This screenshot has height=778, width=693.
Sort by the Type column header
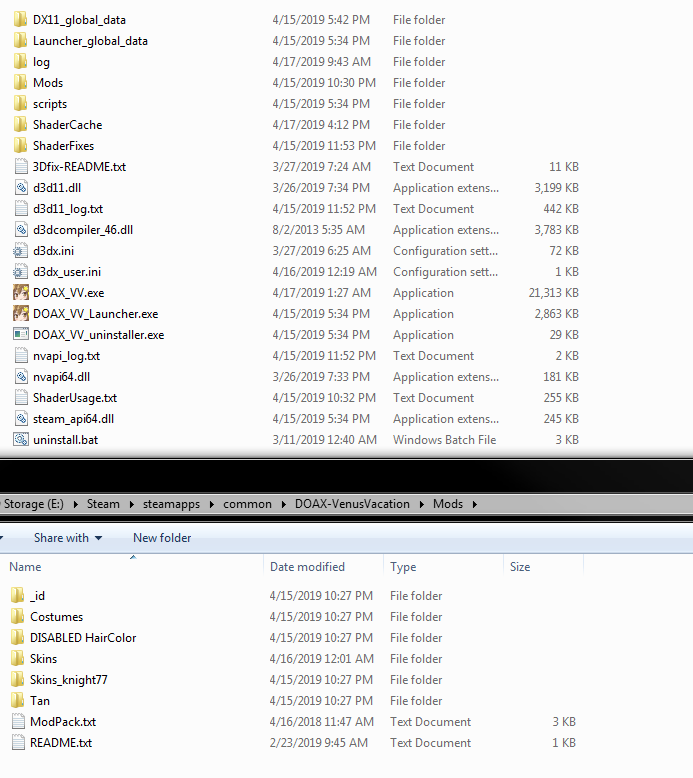443,567
